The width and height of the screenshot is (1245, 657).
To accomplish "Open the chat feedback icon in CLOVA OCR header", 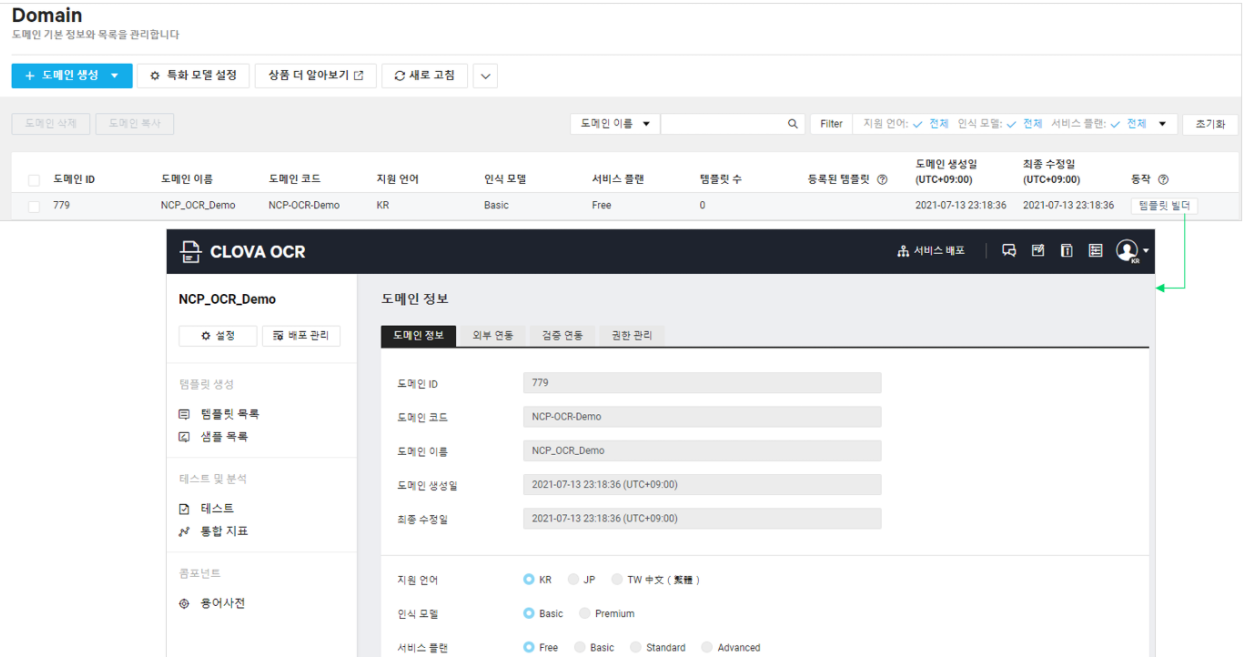I will pyautogui.click(x=1009, y=251).
